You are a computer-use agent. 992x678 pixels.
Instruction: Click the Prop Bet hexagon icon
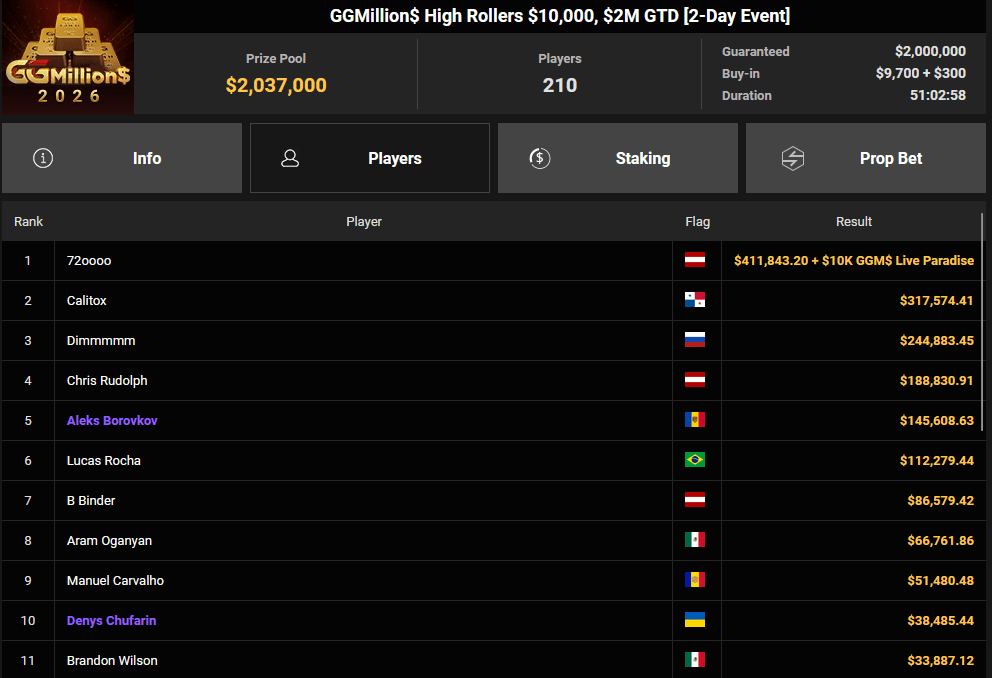point(793,158)
